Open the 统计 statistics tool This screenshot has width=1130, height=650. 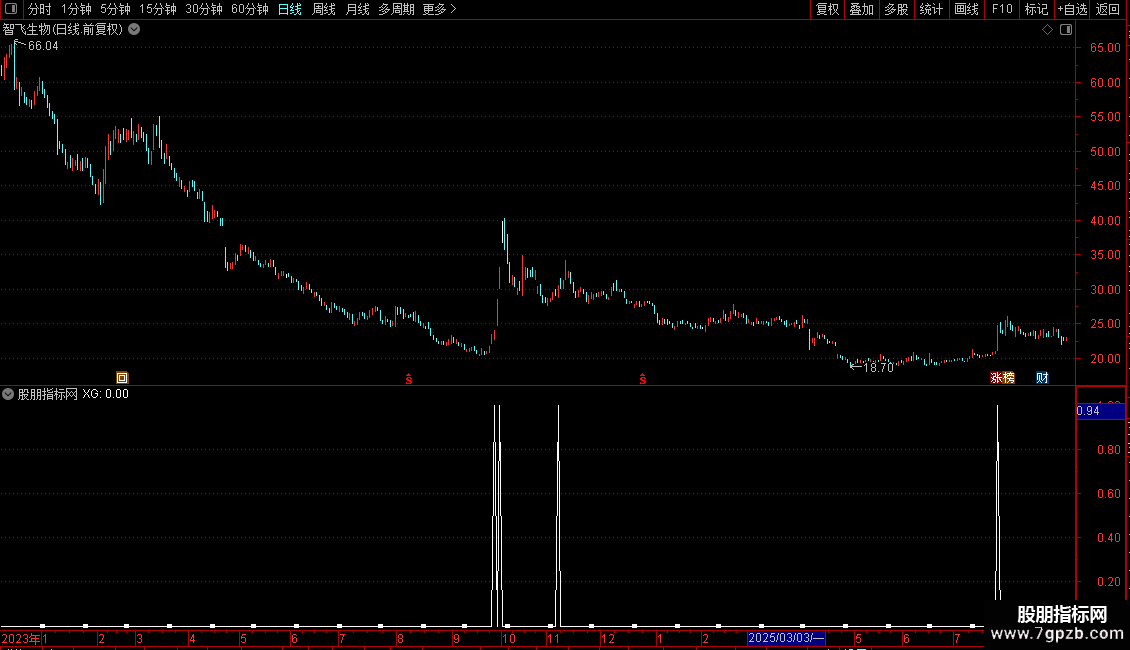(x=931, y=9)
